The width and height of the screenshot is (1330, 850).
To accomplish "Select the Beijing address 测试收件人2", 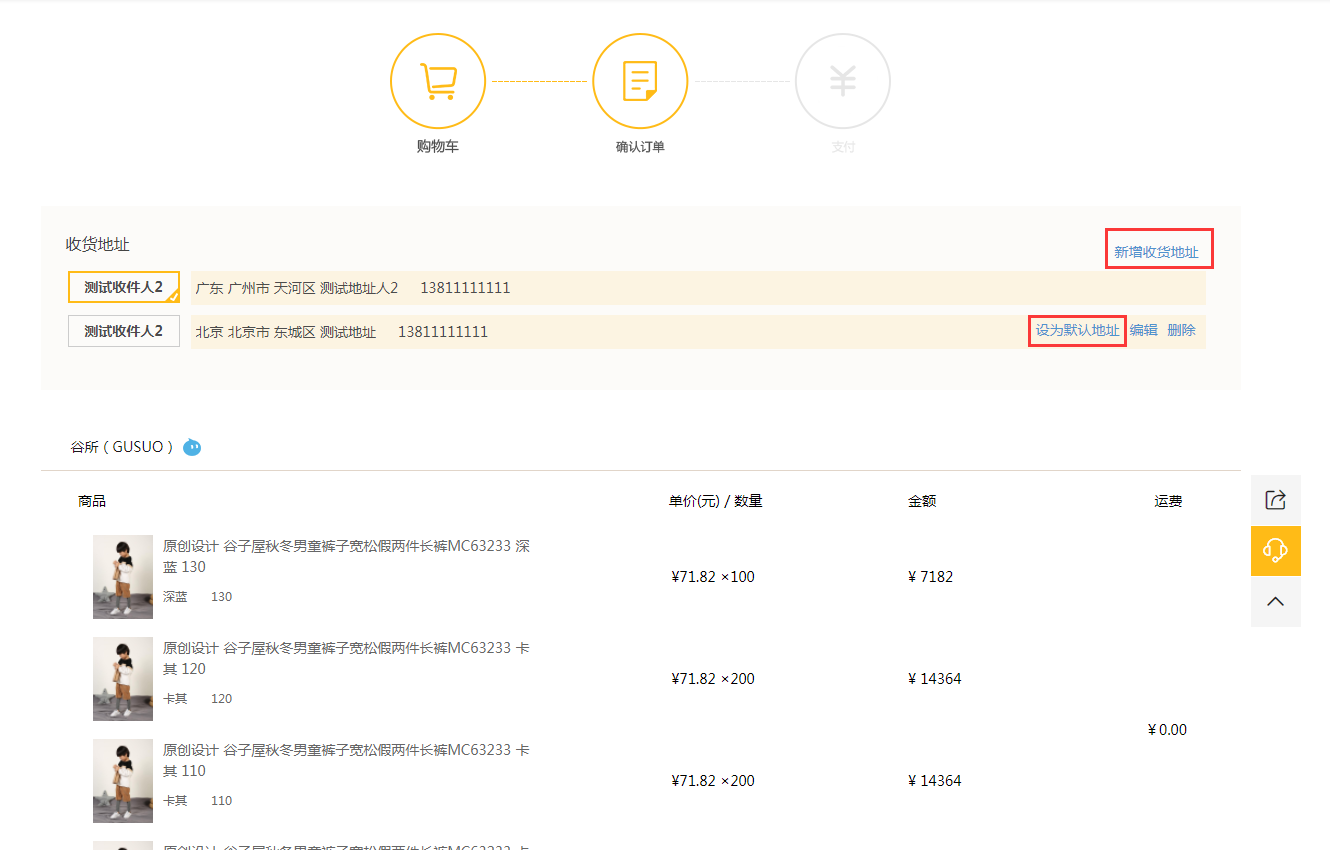I will pyautogui.click(x=123, y=331).
